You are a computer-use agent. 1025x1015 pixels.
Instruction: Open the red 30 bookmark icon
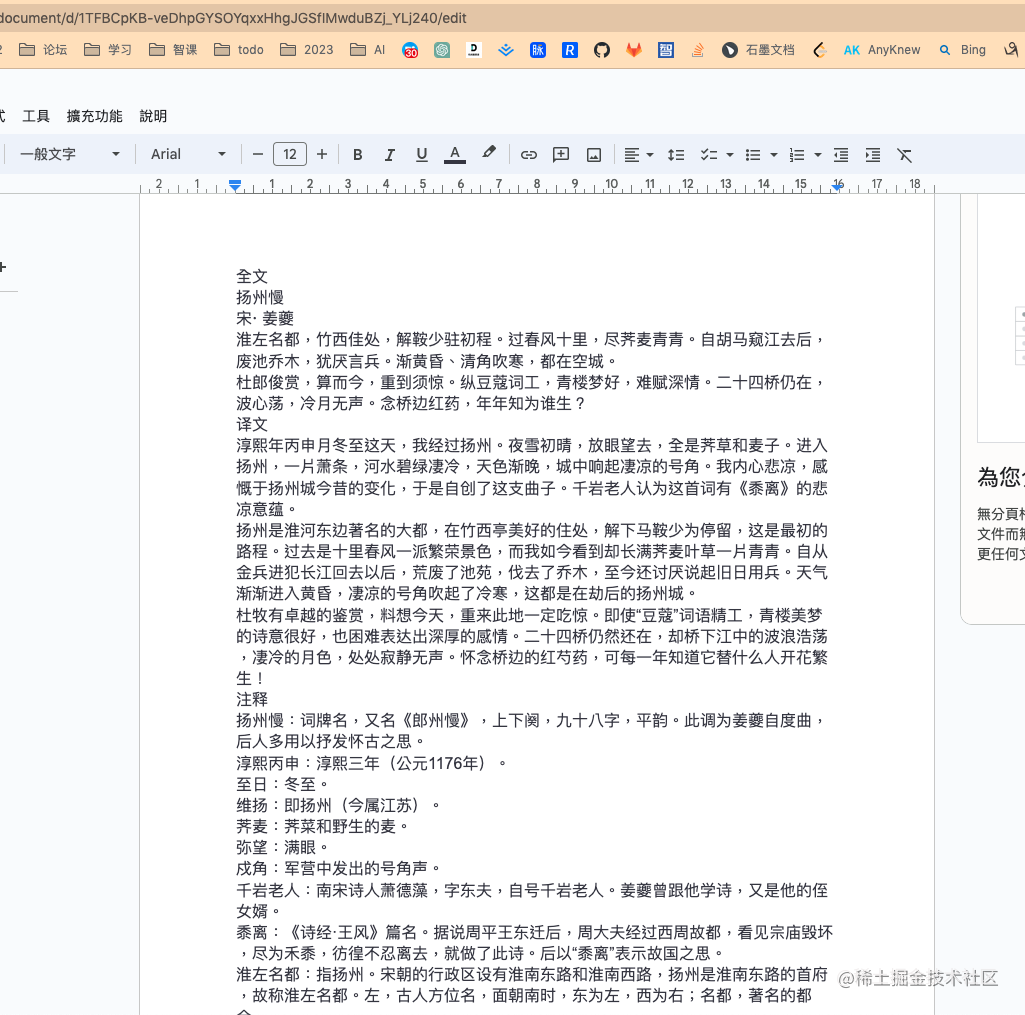410,50
